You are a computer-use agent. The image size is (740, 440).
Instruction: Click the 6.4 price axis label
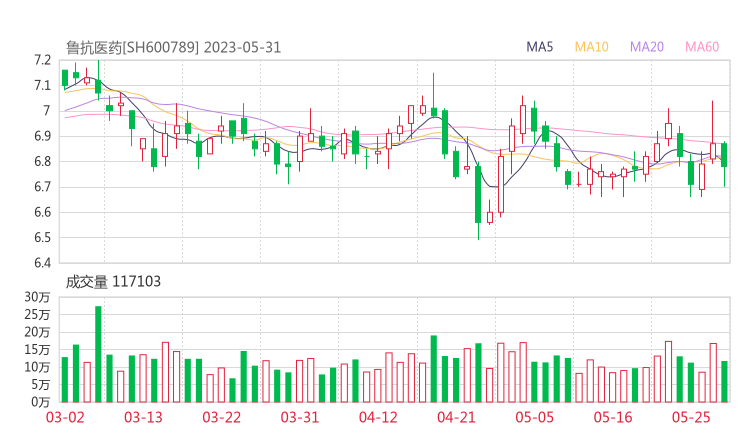pyautogui.click(x=42, y=263)
